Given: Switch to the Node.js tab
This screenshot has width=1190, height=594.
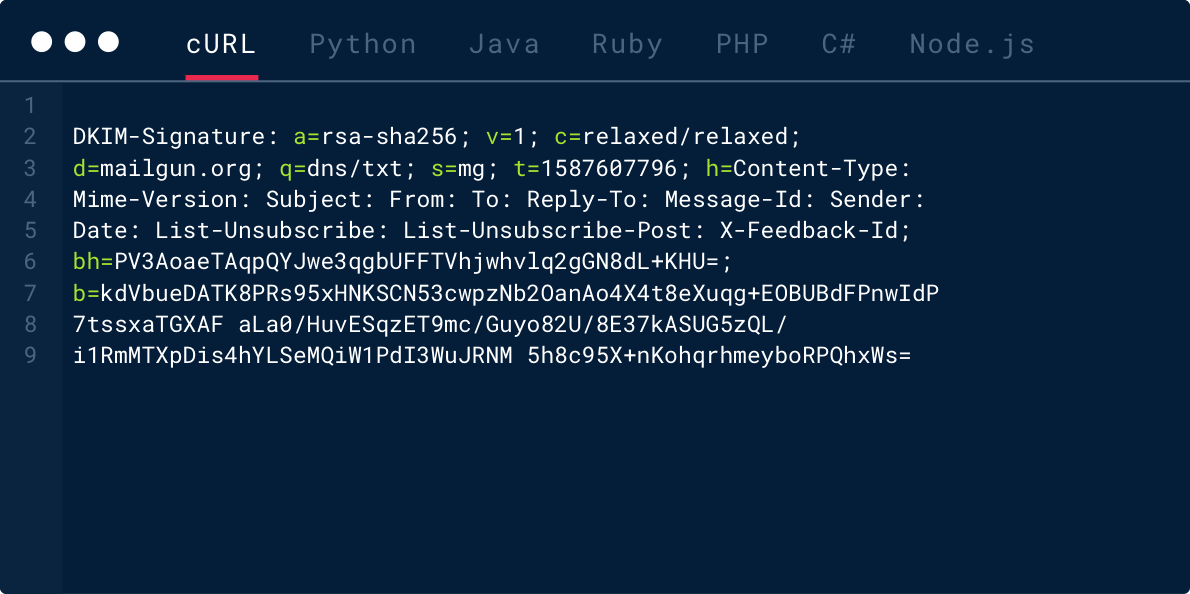Looking at the screenshot, I should click(972, 44).
